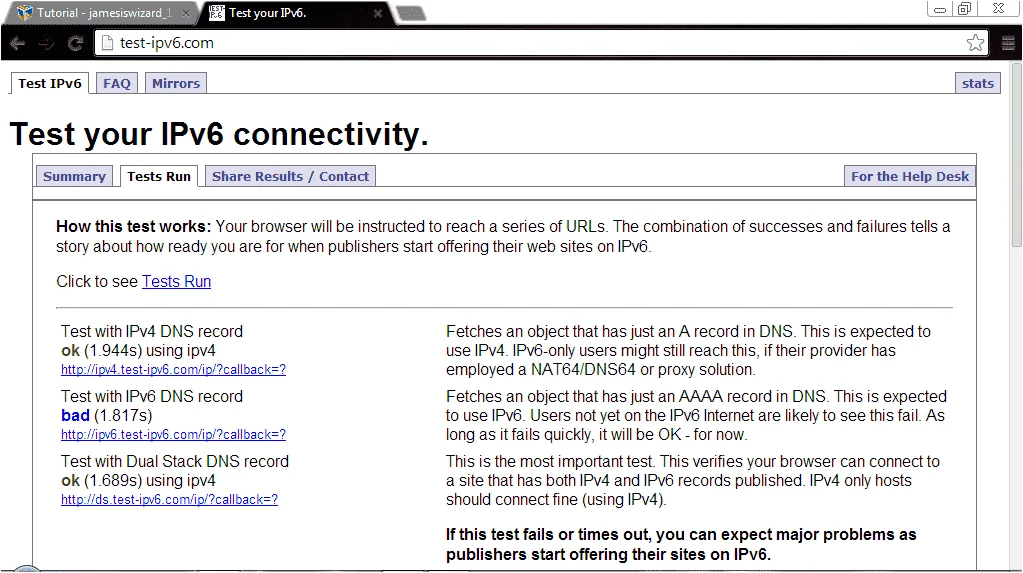Open For the Help Desk tab
Viewport: 1023px width, 573px height.
point(909,176)
